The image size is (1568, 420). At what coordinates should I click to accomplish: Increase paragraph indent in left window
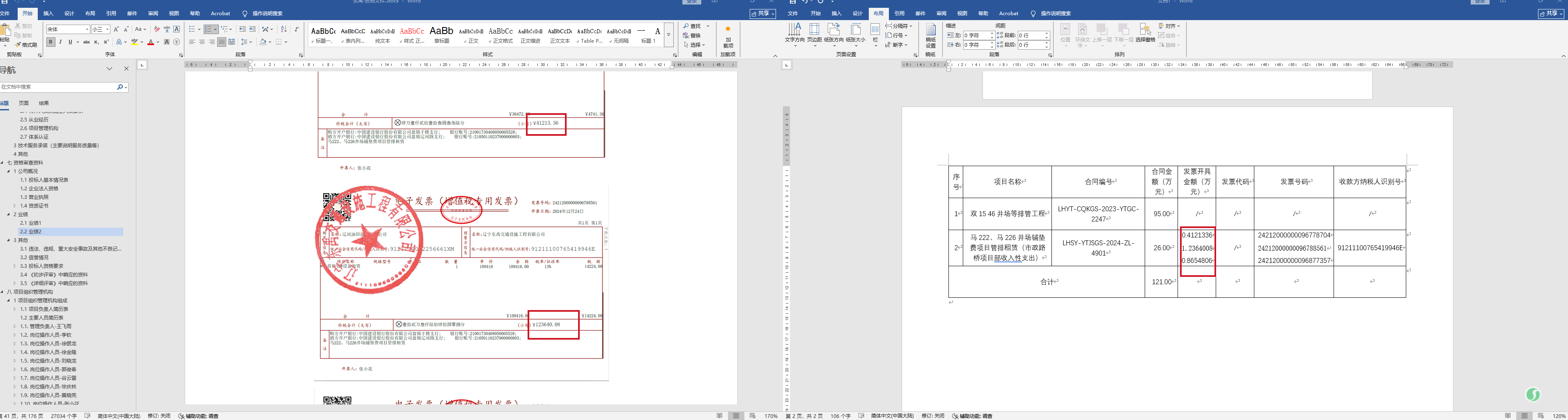pyautogui.click(x=253, y=29)
